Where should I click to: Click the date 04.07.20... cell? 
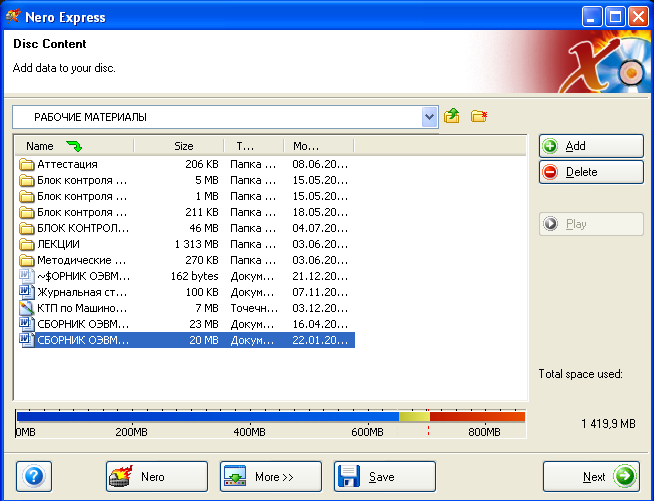[320, 228]
